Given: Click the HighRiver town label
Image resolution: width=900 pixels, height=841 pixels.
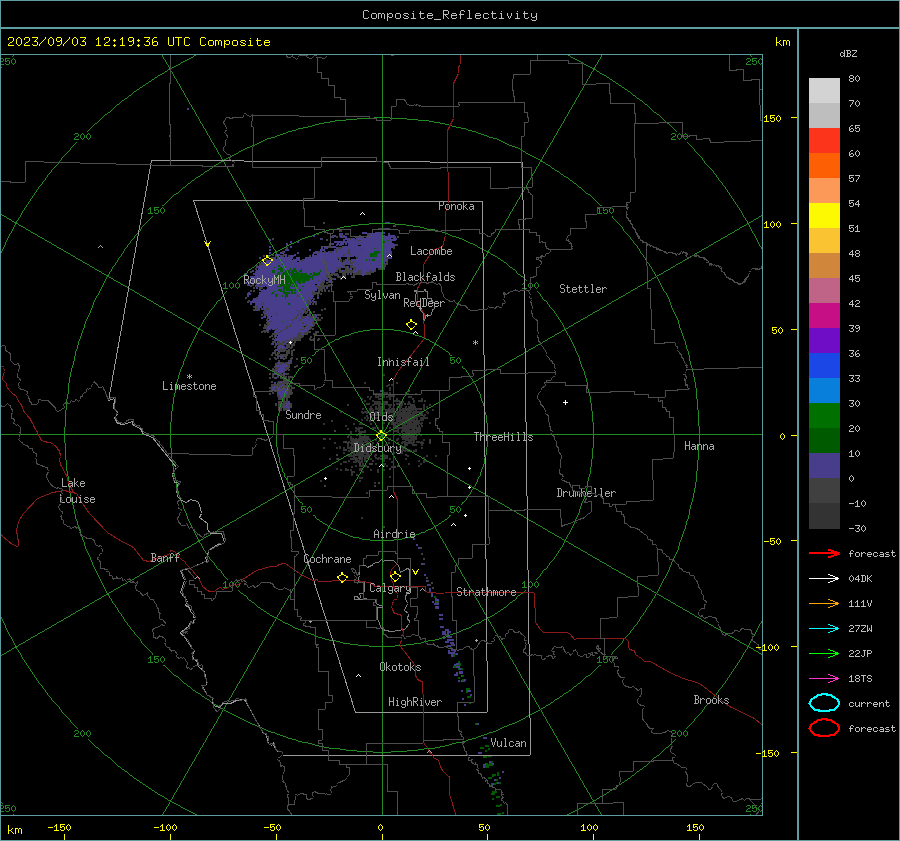Looking at the screenshot, I should point(415,702).
